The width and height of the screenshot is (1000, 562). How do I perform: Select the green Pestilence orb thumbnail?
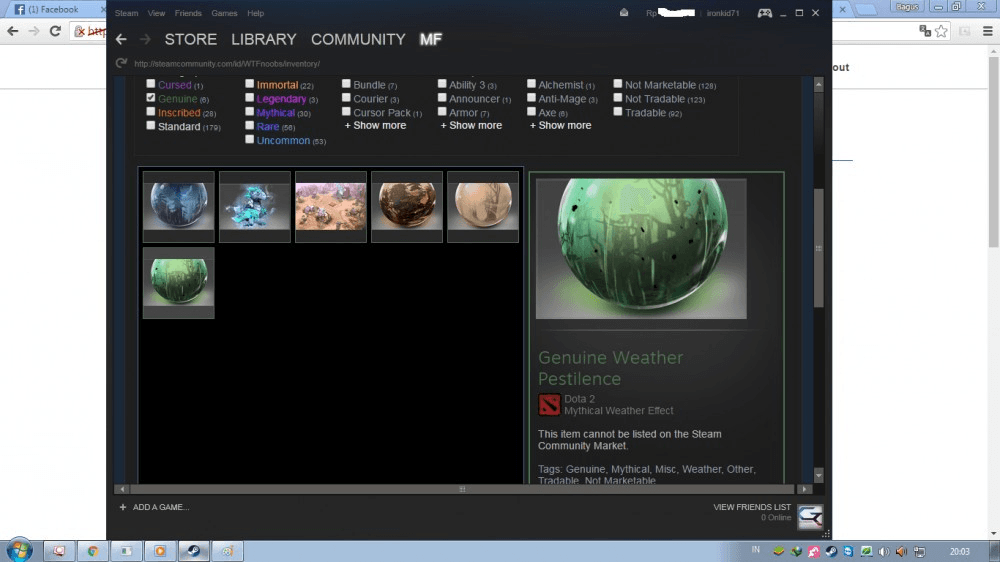tap(179, 283)
